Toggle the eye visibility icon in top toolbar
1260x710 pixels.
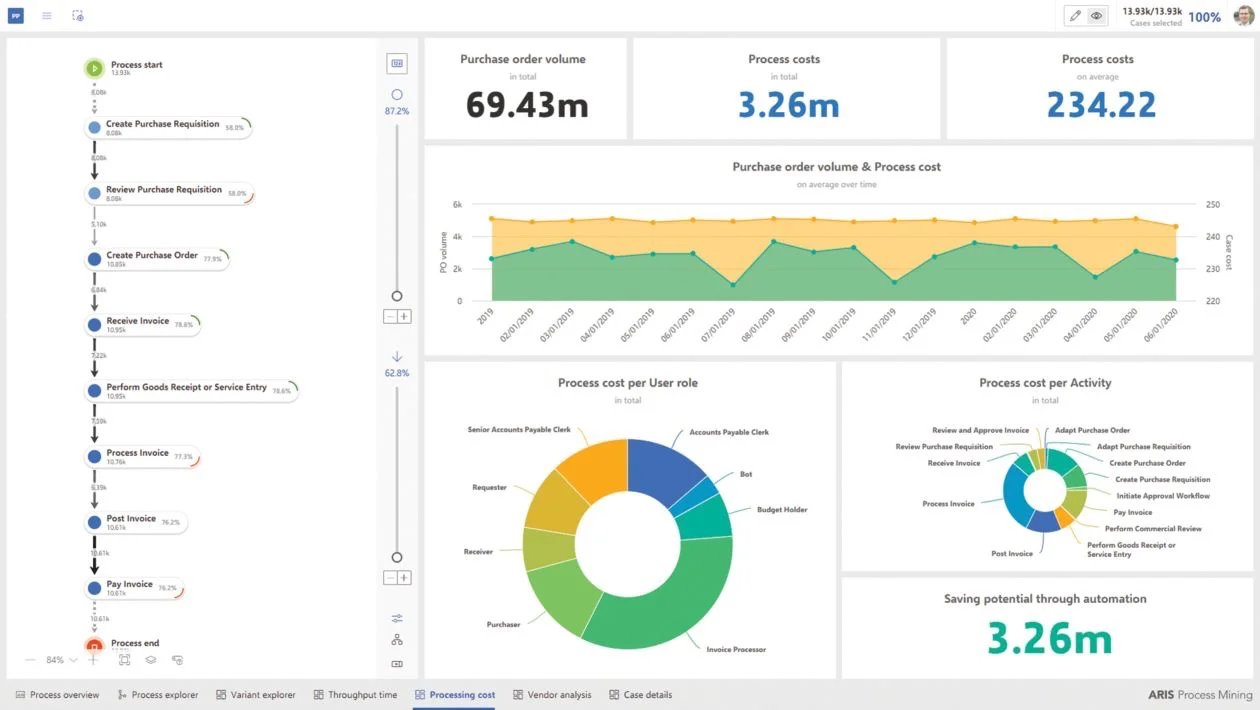(1096, 15)
